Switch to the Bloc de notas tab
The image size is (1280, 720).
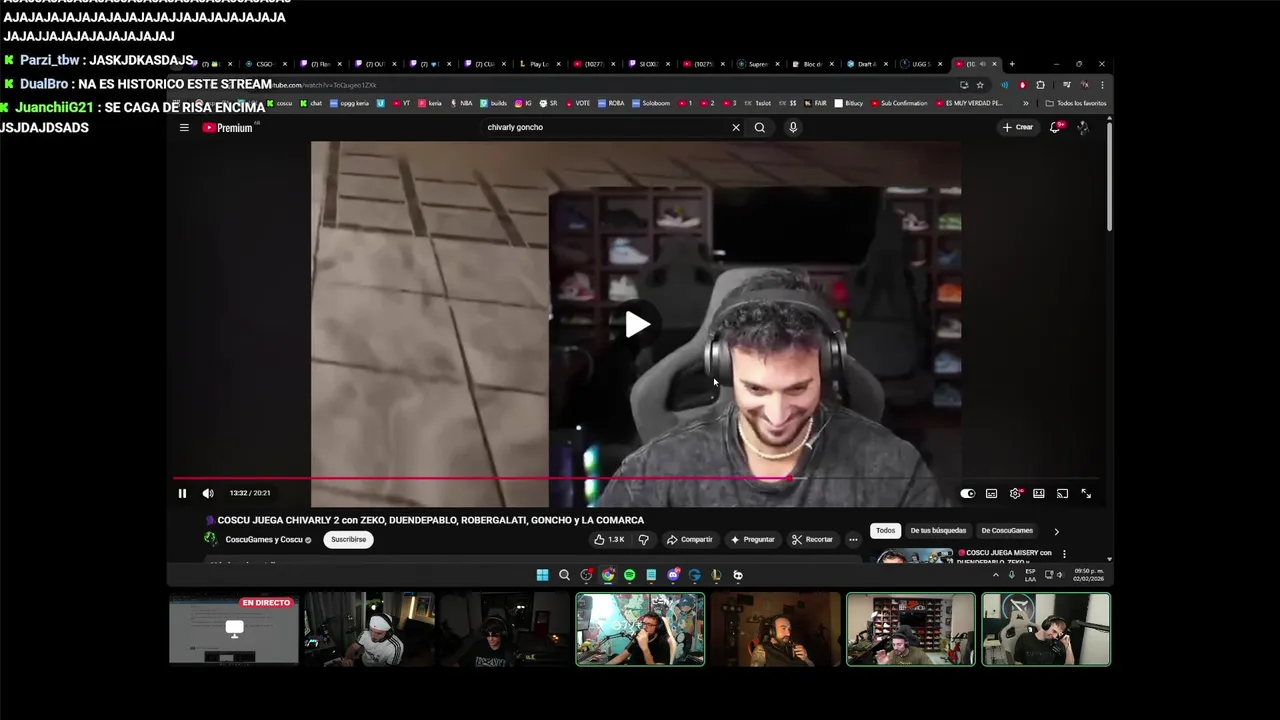(x=812, y=64)
